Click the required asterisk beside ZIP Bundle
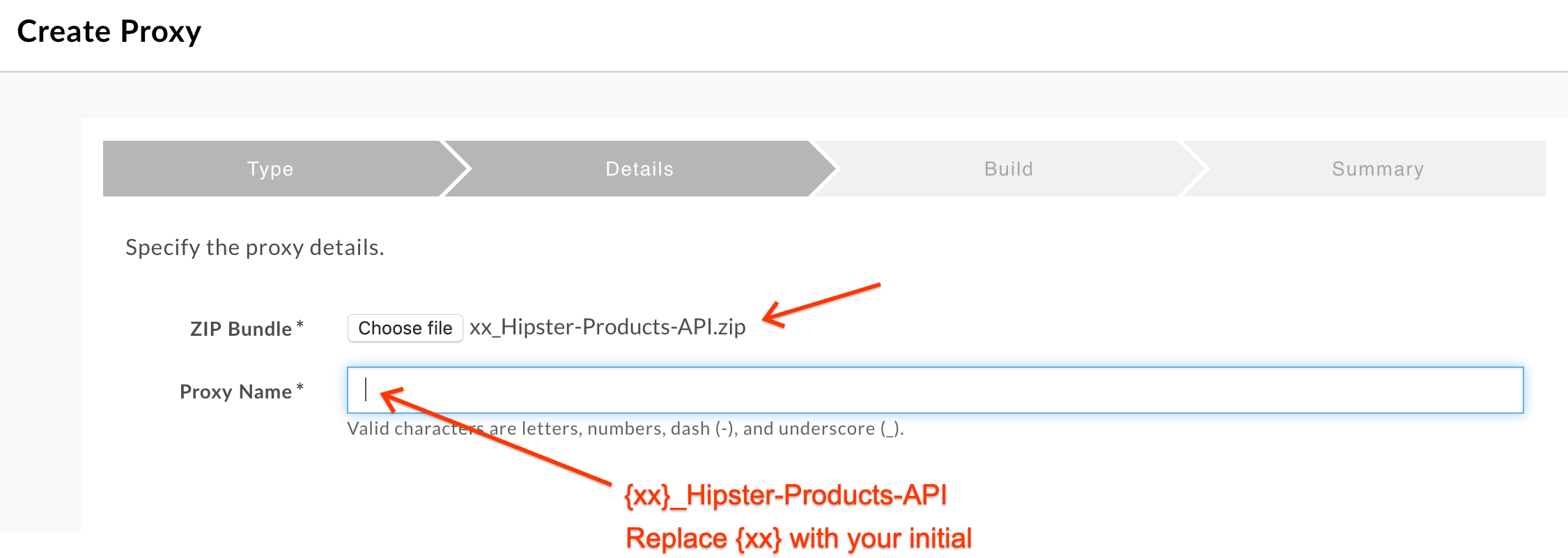Viewport: 1568px width, 558px height. [x=300, y=324]
